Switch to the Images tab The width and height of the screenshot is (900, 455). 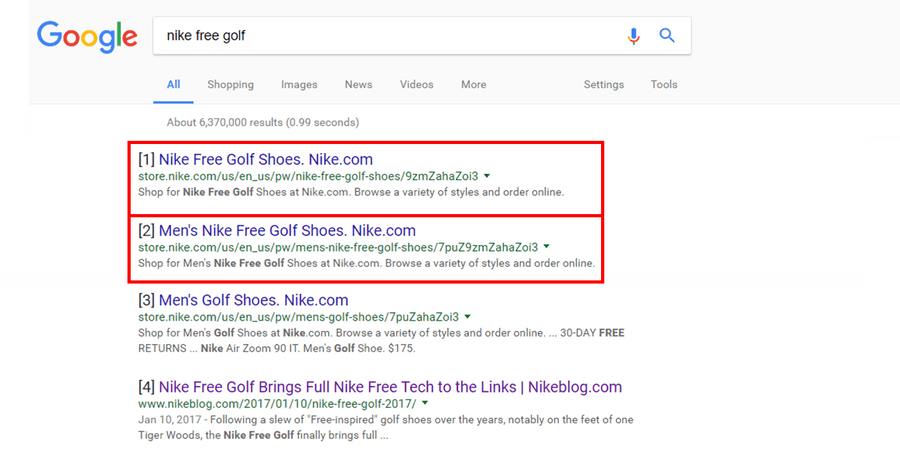[x=299, y=84]
